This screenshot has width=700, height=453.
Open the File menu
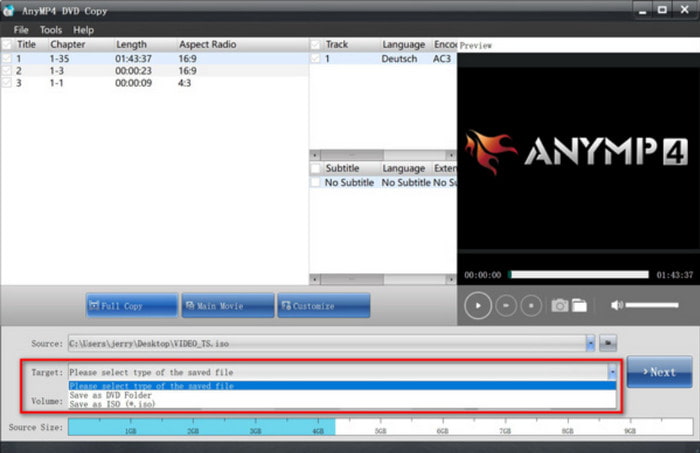[x=21, y=30]
